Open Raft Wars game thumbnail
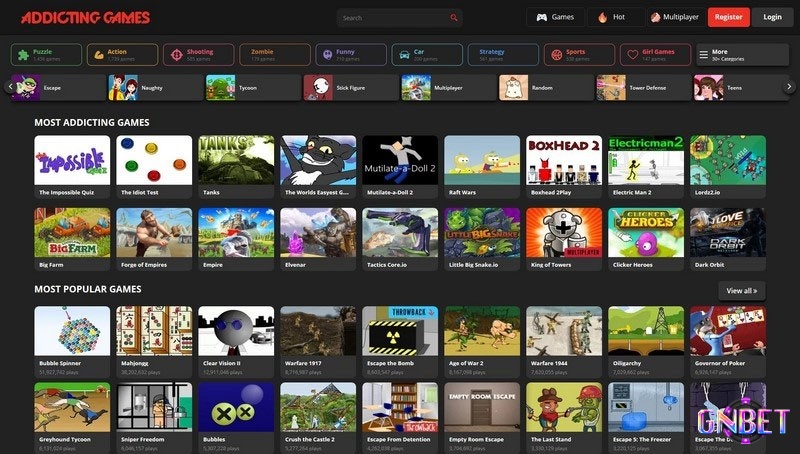 tap(482, 160)
